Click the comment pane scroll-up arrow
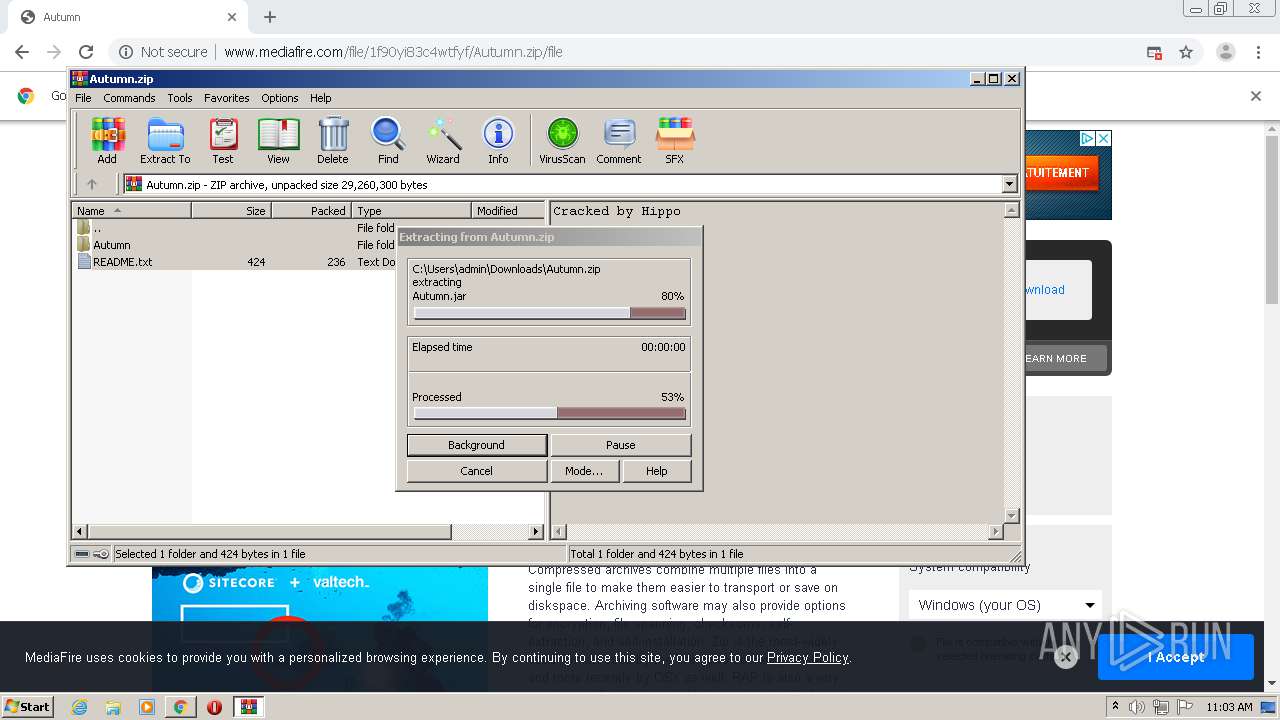The height and width of the screenshot is (720, 1280). click(x=1011, y=210)
